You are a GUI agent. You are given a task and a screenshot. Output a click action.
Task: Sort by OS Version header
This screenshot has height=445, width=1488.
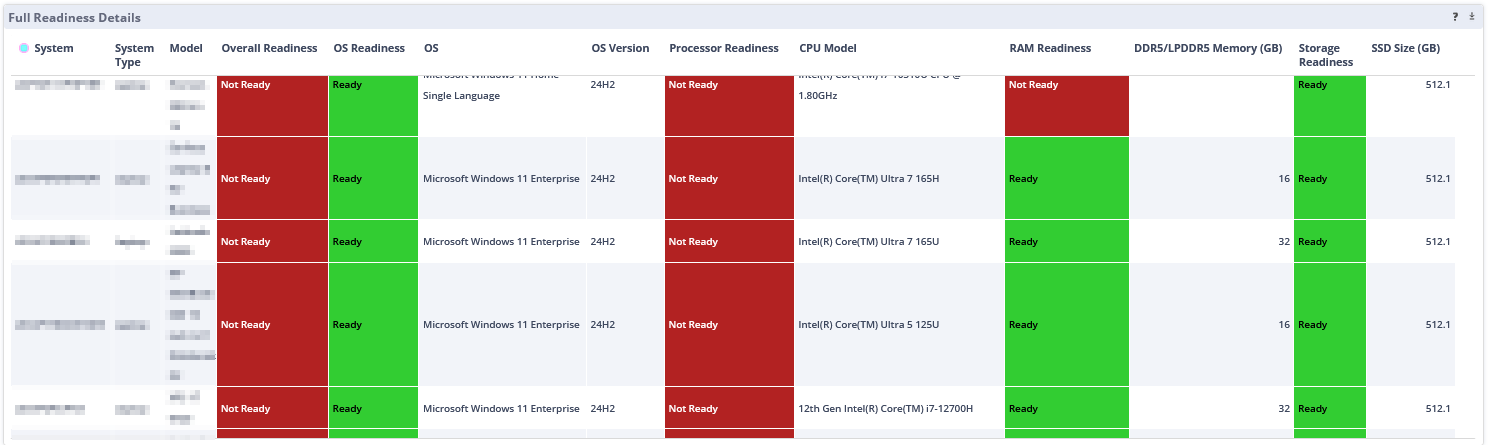[x=620, y=48]
